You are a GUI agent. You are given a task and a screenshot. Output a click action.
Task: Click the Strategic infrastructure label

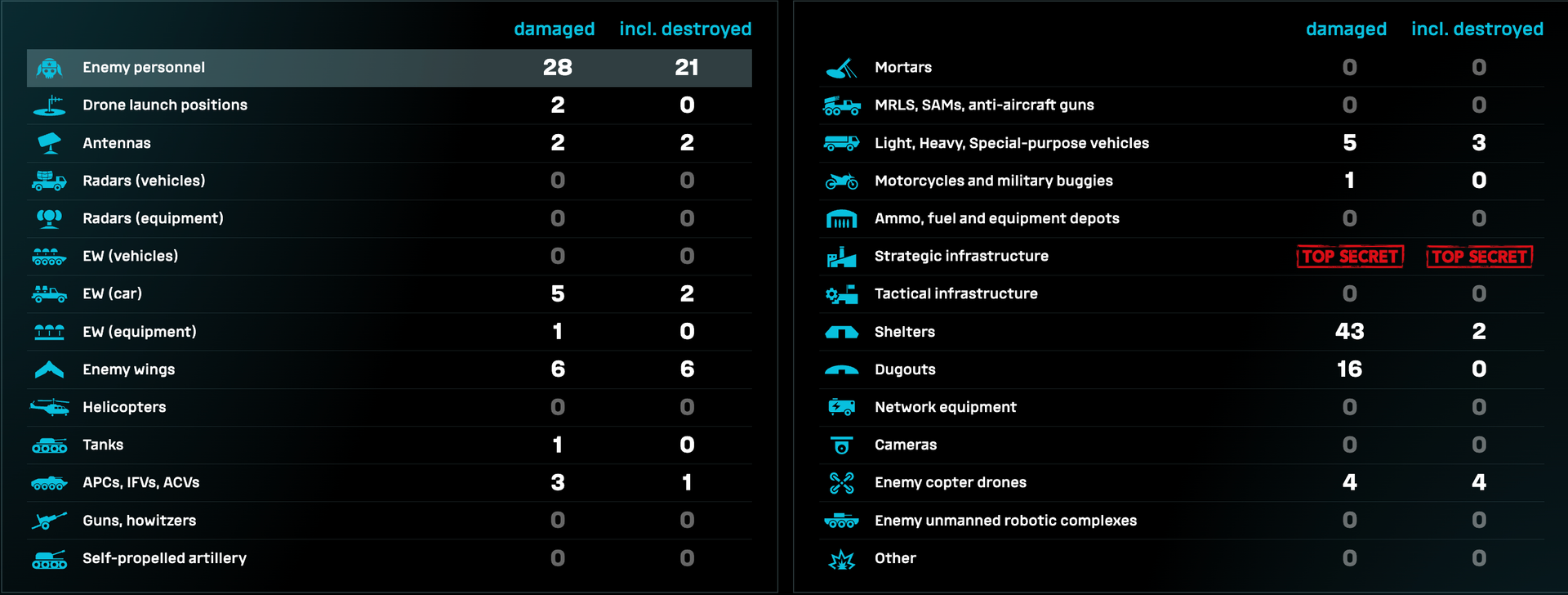tap(961, 257)
